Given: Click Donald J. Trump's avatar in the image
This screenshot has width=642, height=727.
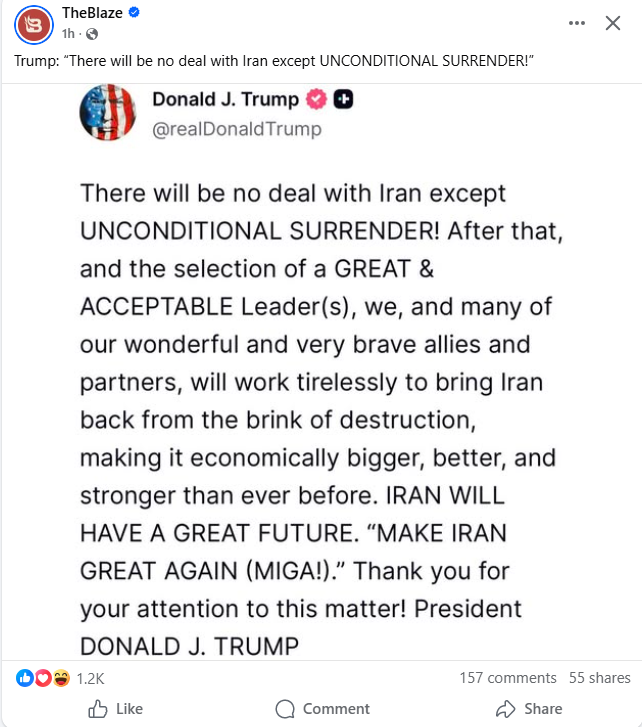Looking at the screenshot, I should [x=109, y=112].
